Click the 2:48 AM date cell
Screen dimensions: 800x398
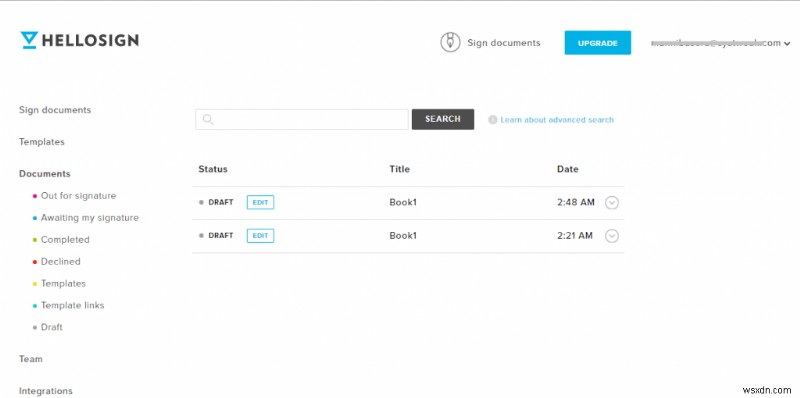point(576,203)
